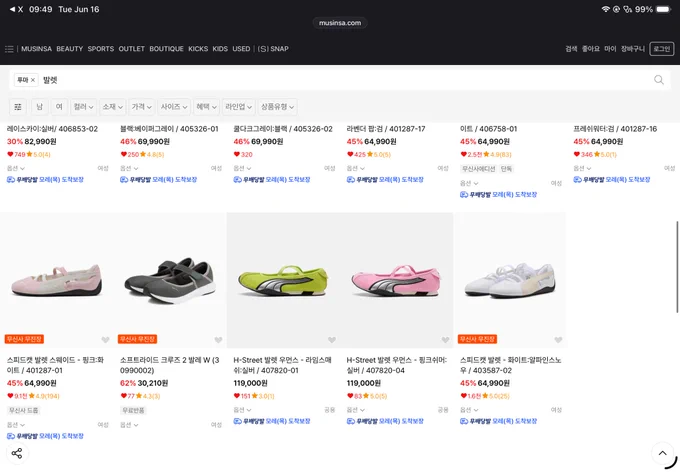Image resolution: width=680 pixels, height=472 pixels.
Task: Expand the 사이즈 size filter dropdown
Action: point(174,107)
